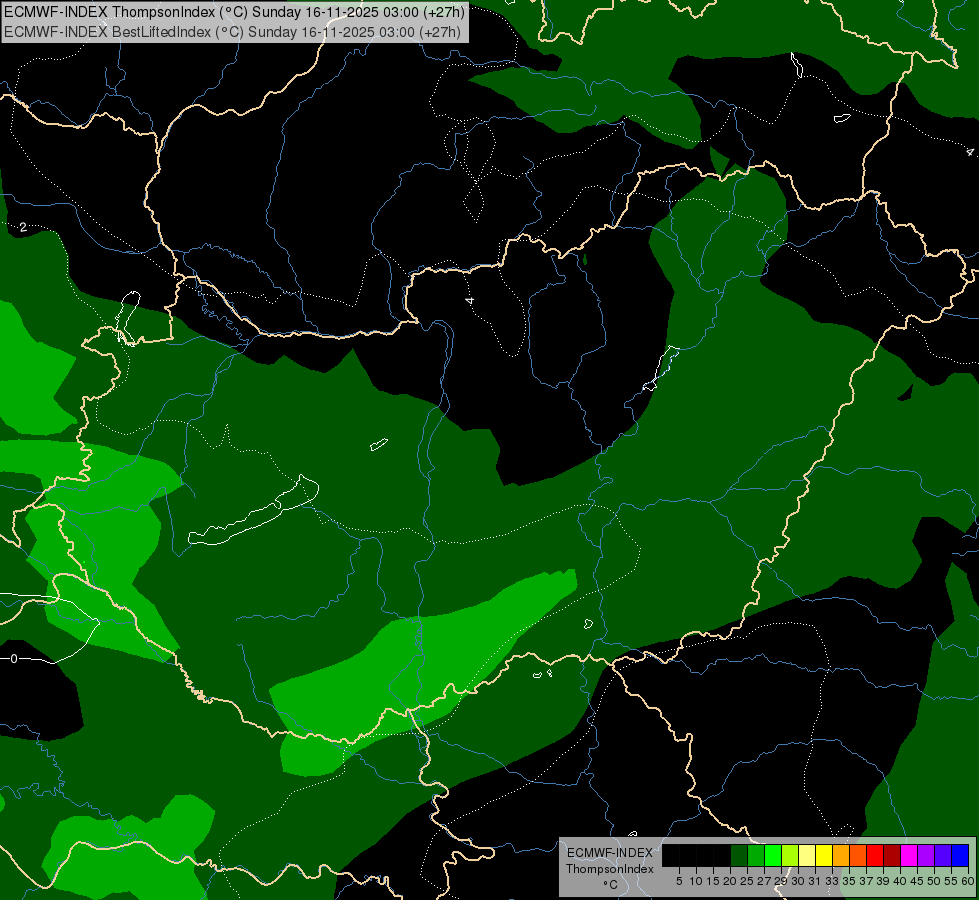This screenshot has height=900, width=979.
Task: Click the BestLiftedIndex title line at top
Action: (x=232, y=31)
